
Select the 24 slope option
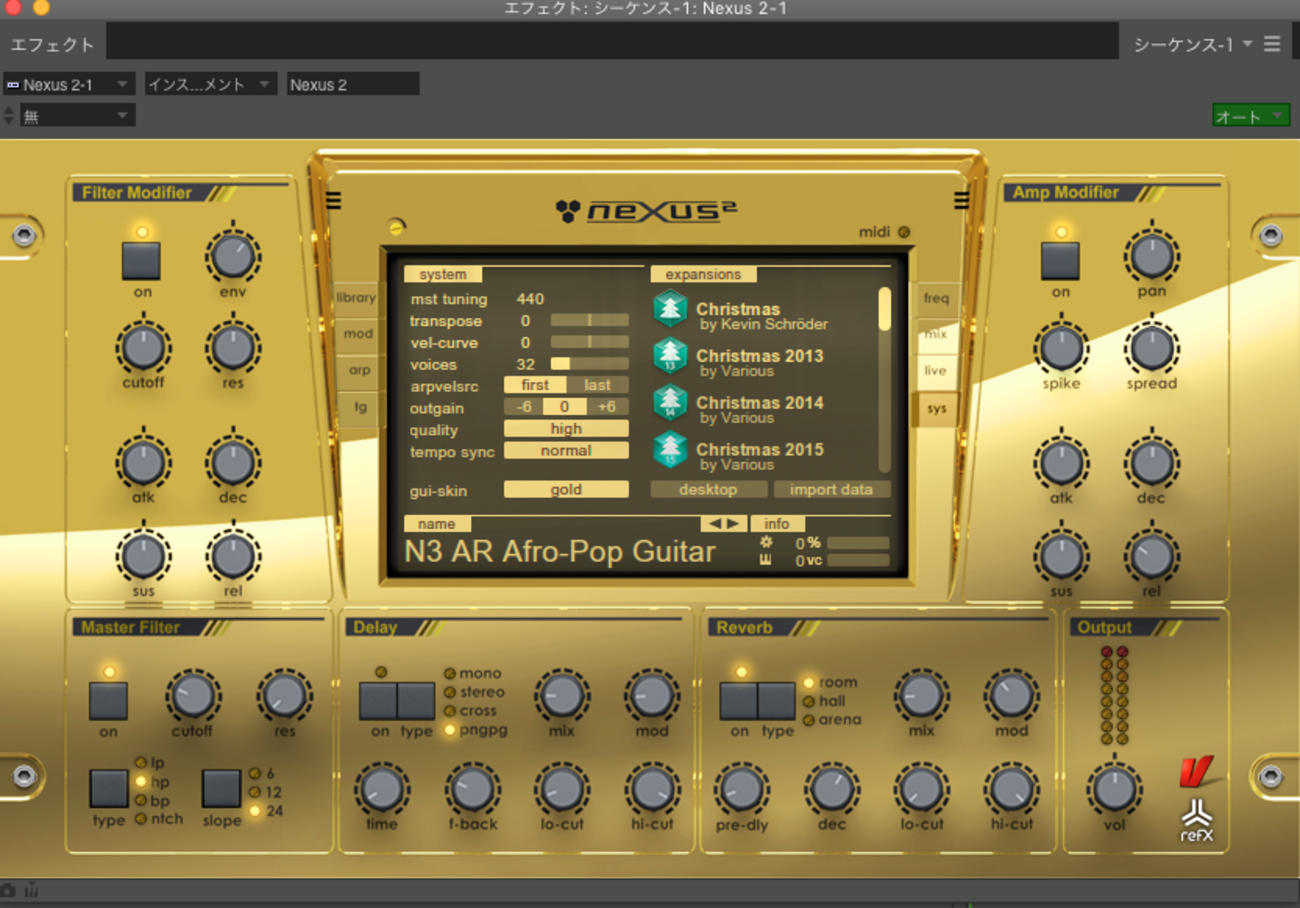255,811
